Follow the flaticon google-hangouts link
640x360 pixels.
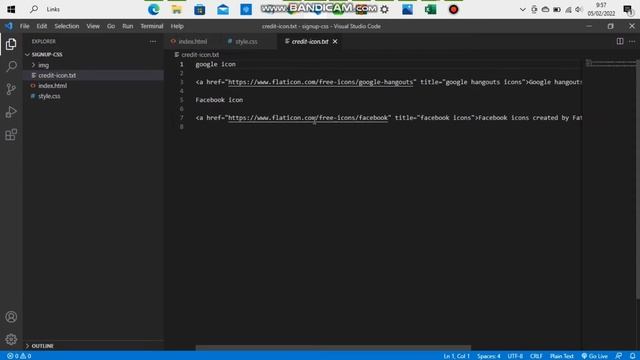[320, 82]
